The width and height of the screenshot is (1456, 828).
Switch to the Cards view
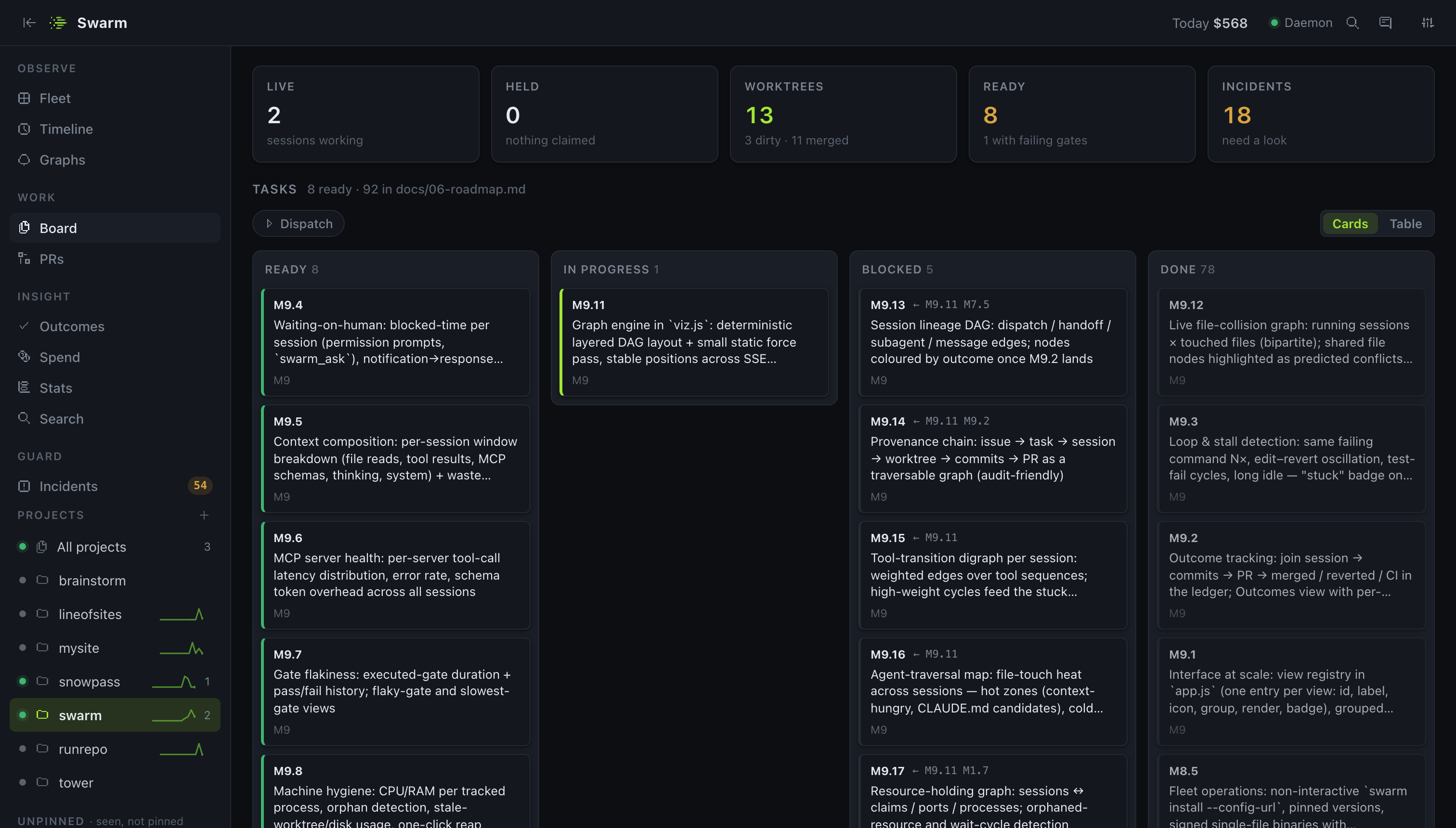coord(1350,223)
